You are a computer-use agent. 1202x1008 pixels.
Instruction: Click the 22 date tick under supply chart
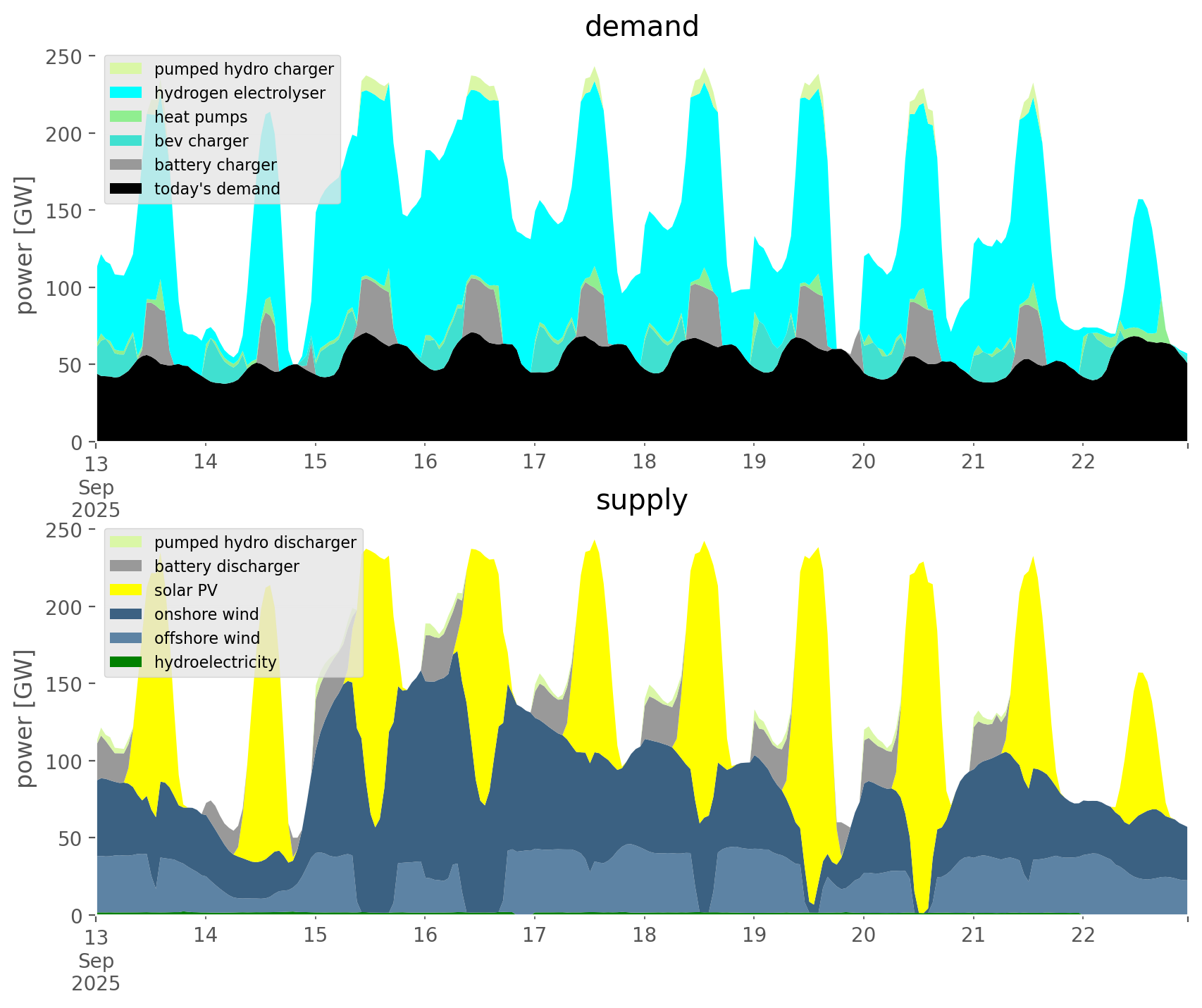click(1083, 935)
